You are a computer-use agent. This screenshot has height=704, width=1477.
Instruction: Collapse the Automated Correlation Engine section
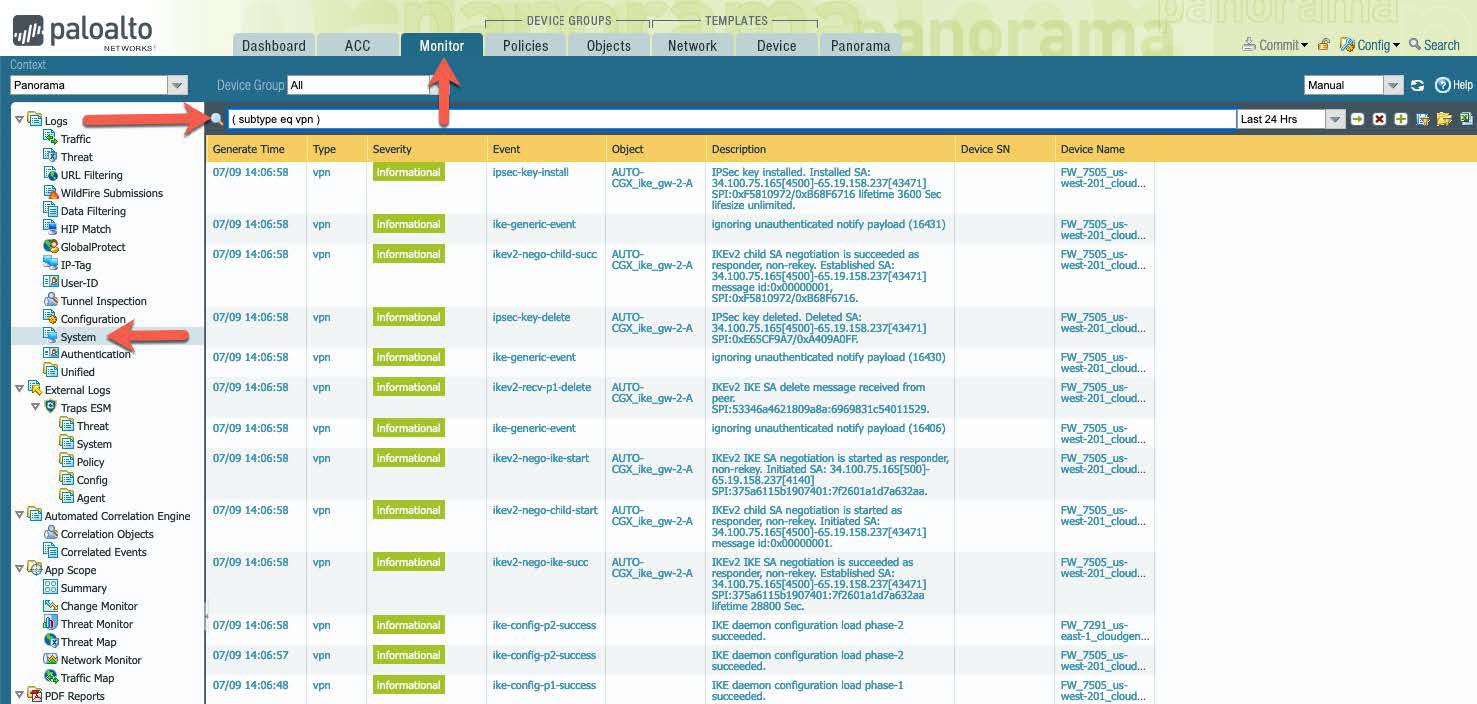coord(20,516)
